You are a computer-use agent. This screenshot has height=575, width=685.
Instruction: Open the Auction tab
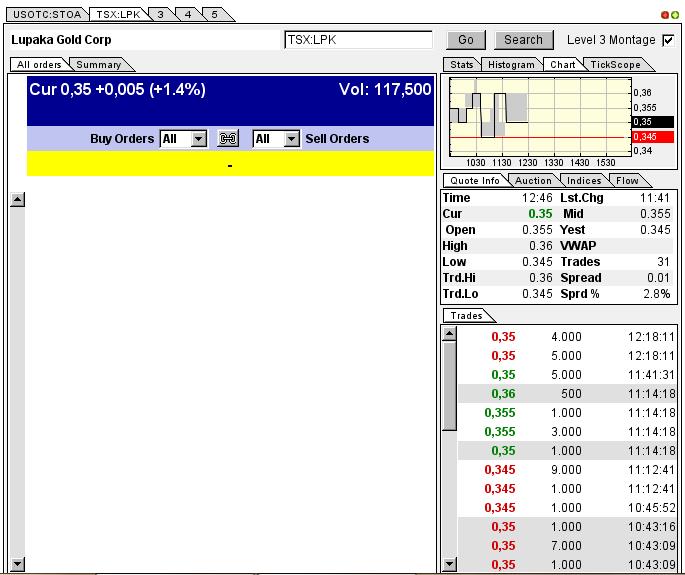click(x=533, y=180)
